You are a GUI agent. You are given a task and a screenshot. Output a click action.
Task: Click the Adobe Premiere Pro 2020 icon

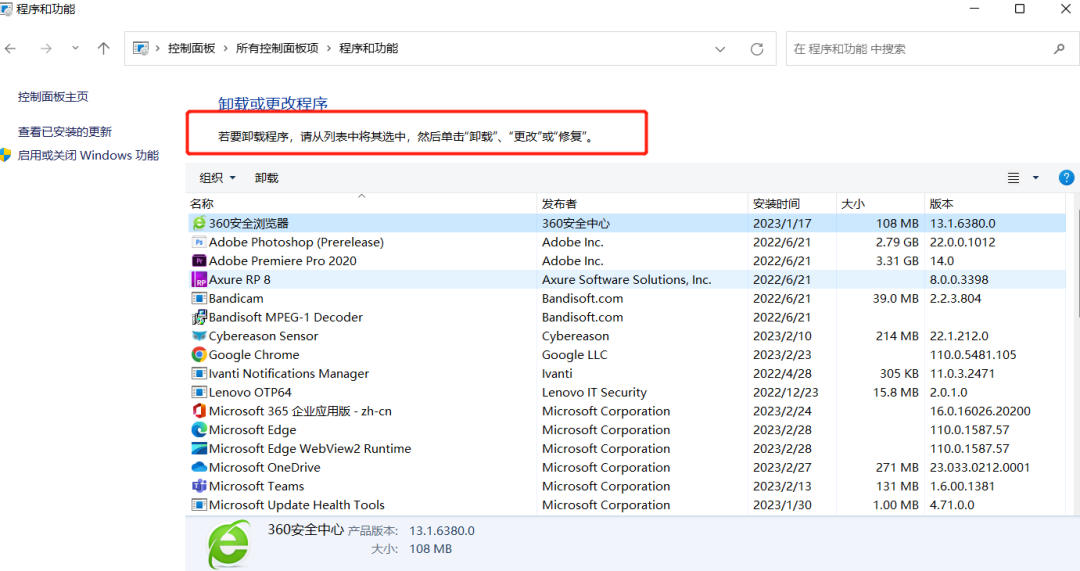point(198,260)
